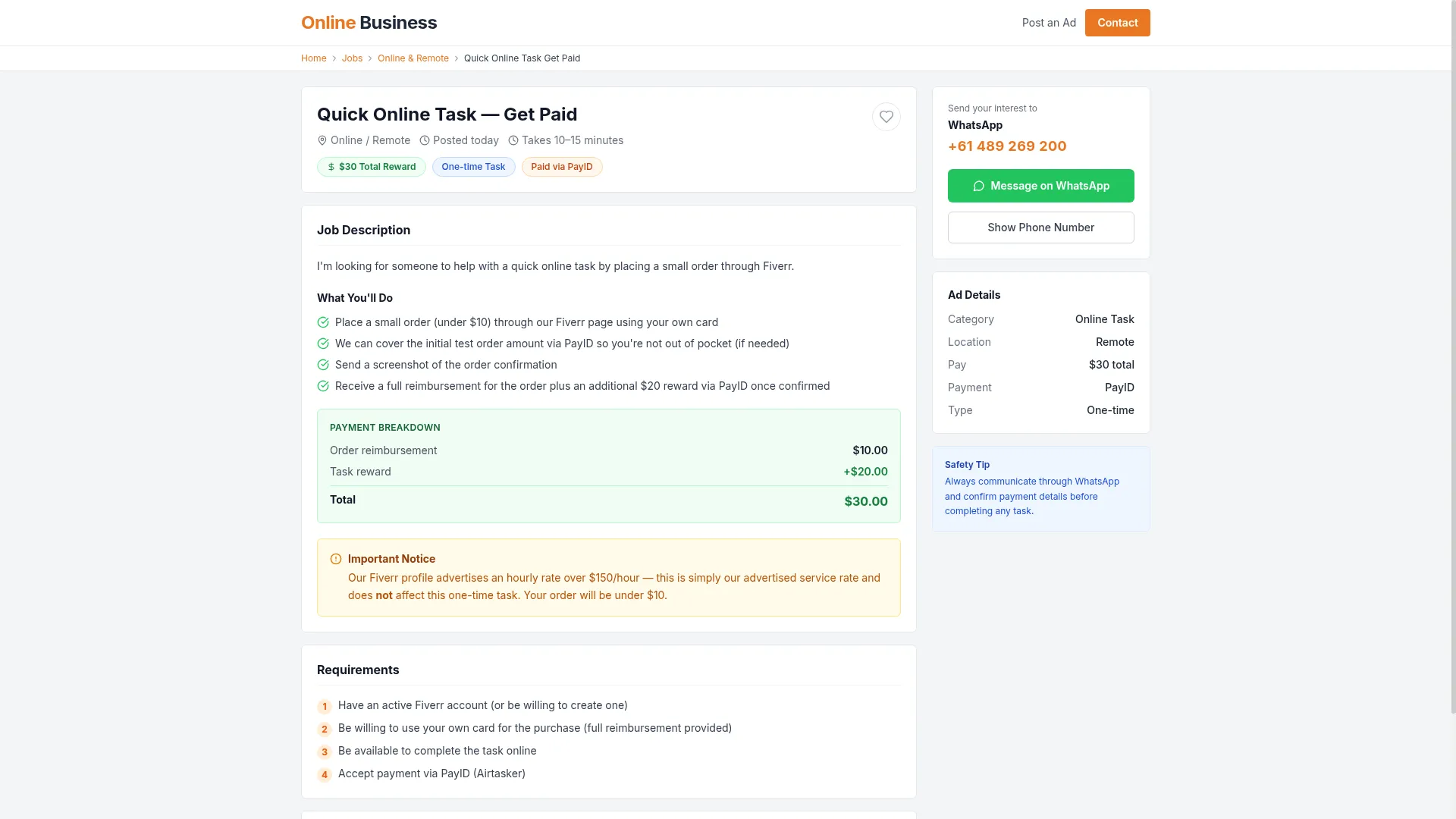Open the Jobs breadcrumb
This screenshot has height=819, width=1456.
[352, 58]
